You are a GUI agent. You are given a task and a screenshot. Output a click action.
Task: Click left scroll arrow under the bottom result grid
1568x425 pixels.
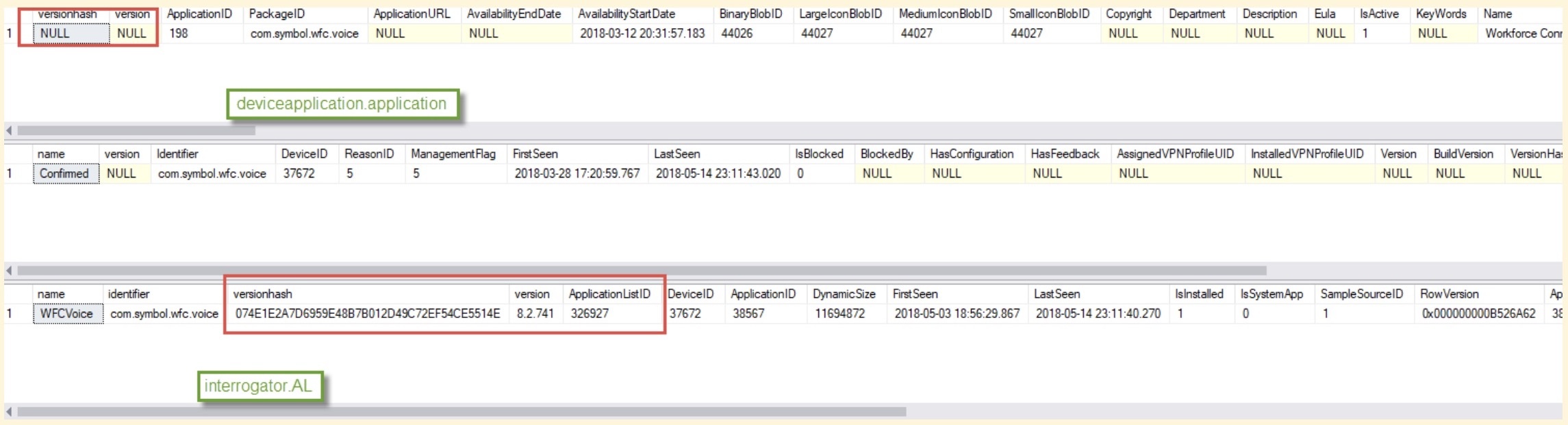pos(9,412)
